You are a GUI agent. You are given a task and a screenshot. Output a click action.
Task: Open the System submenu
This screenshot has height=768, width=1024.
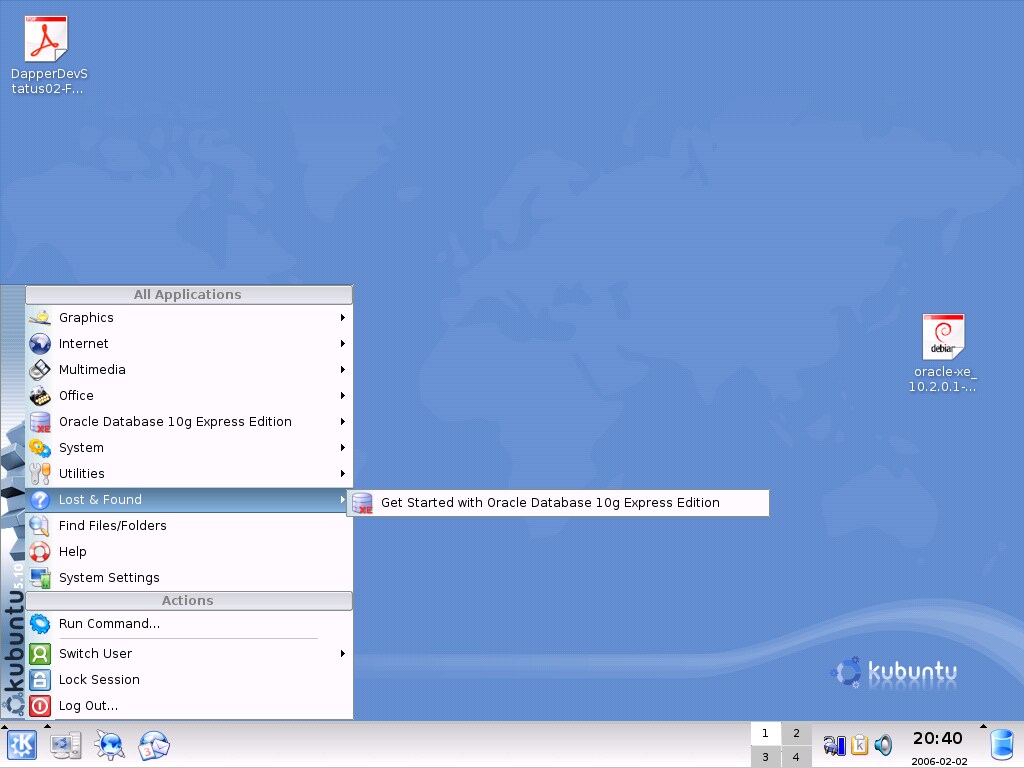[x=189, y=448]
